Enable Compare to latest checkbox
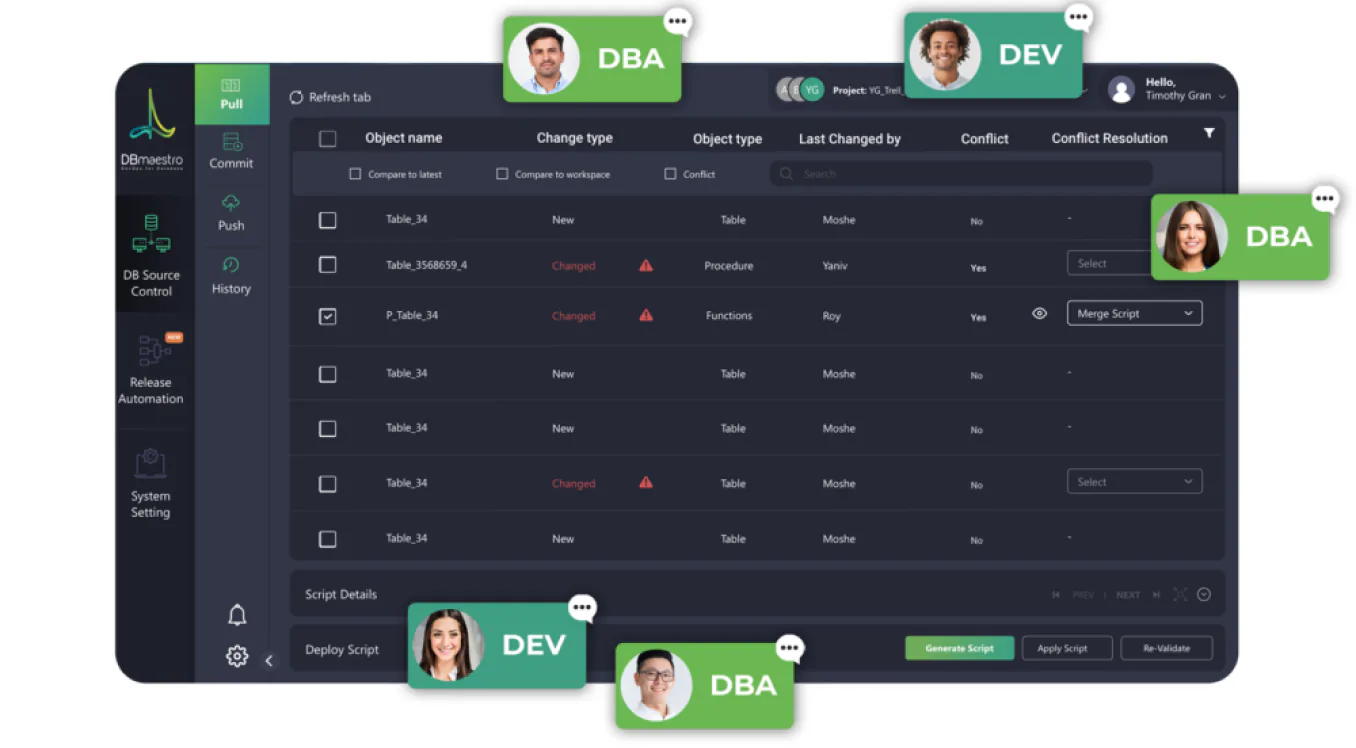Viewport: 1356px width, 748px height. tap(355, 174)
